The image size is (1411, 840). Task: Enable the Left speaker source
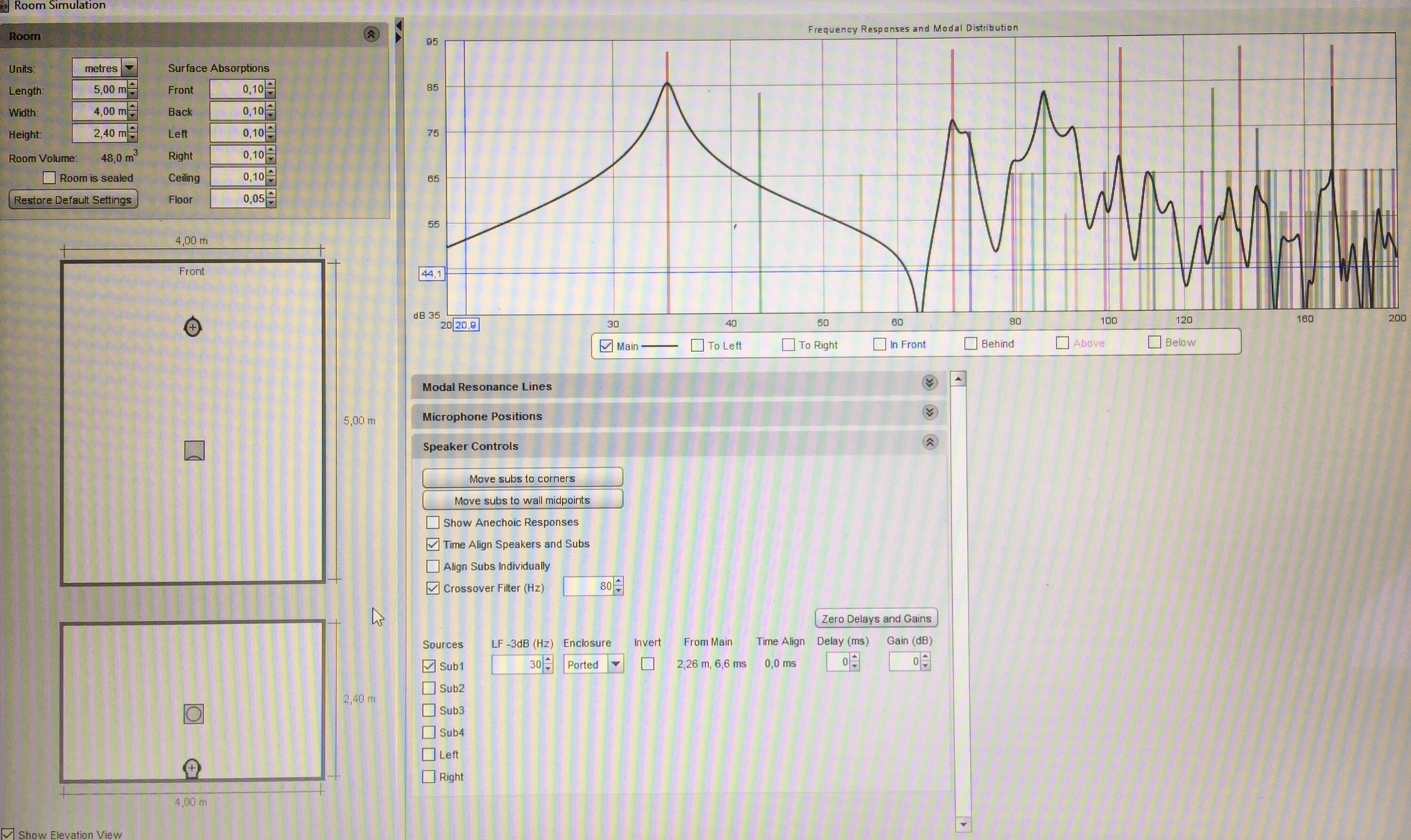coord(429,755)
